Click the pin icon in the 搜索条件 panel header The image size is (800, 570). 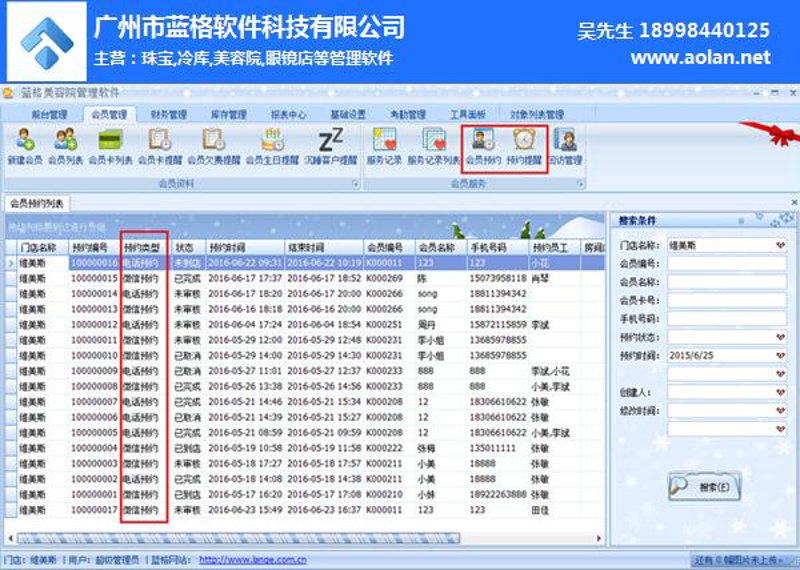pos(741,221)
